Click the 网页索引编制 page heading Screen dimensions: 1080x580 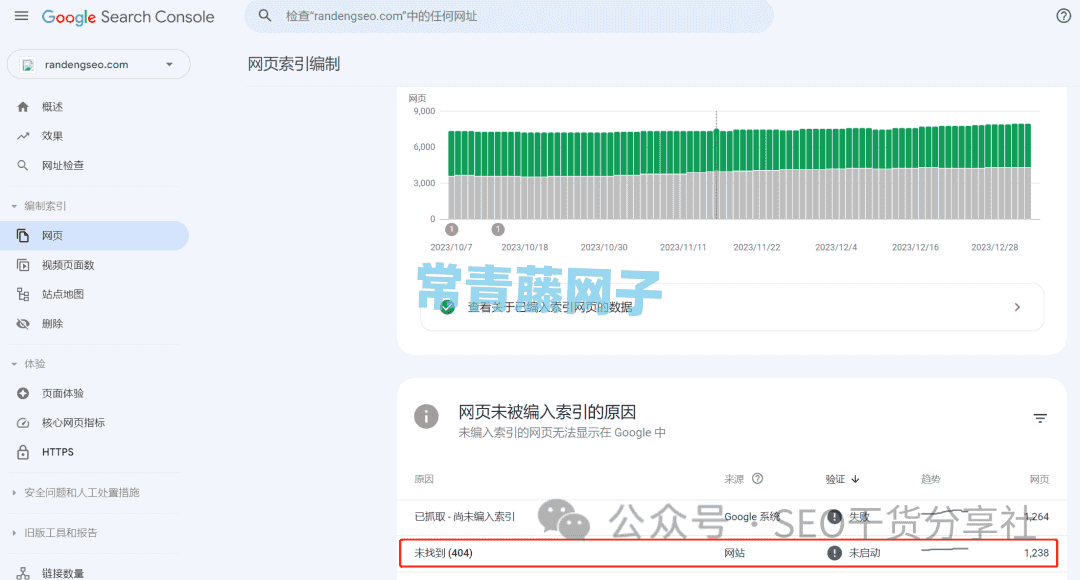[294, 64]
